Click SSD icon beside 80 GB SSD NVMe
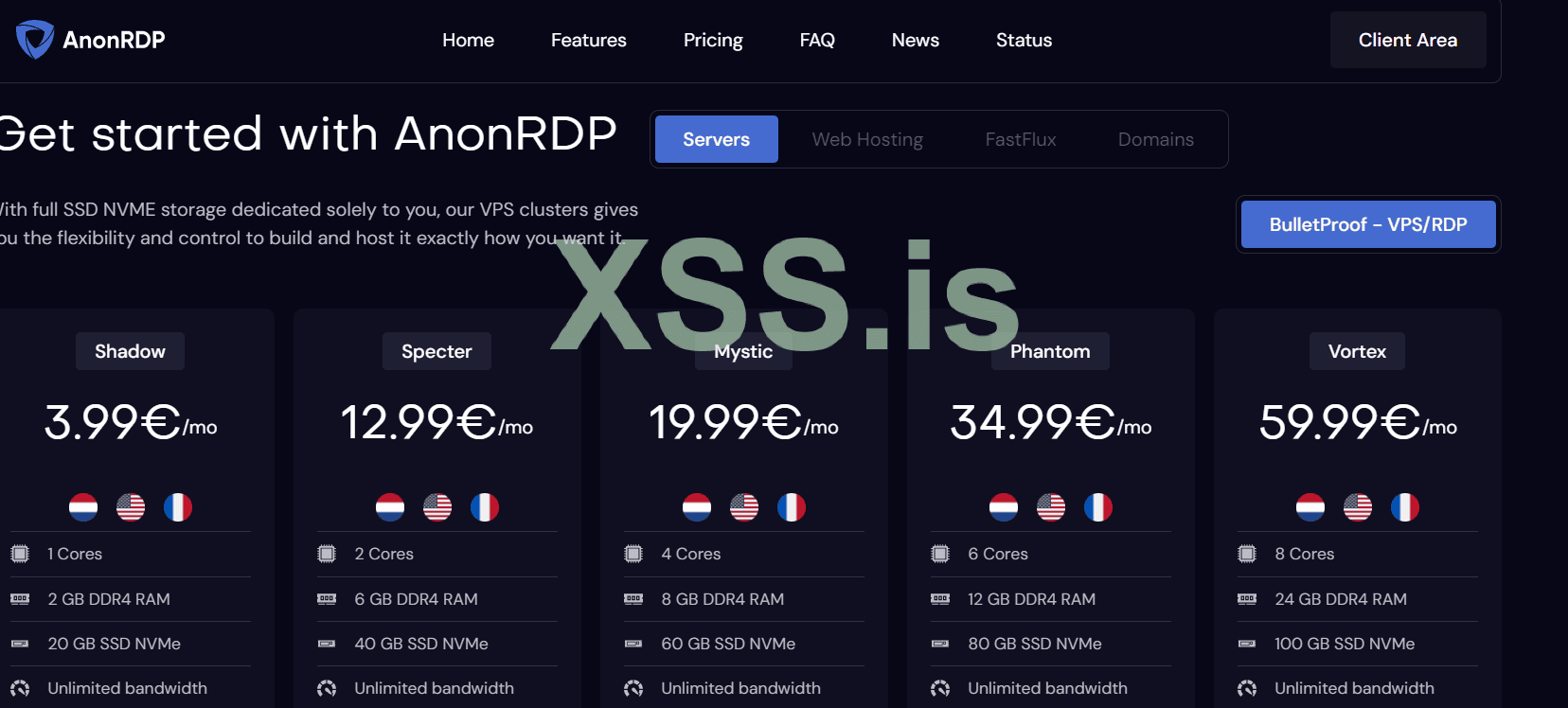 tap(940, 644)
